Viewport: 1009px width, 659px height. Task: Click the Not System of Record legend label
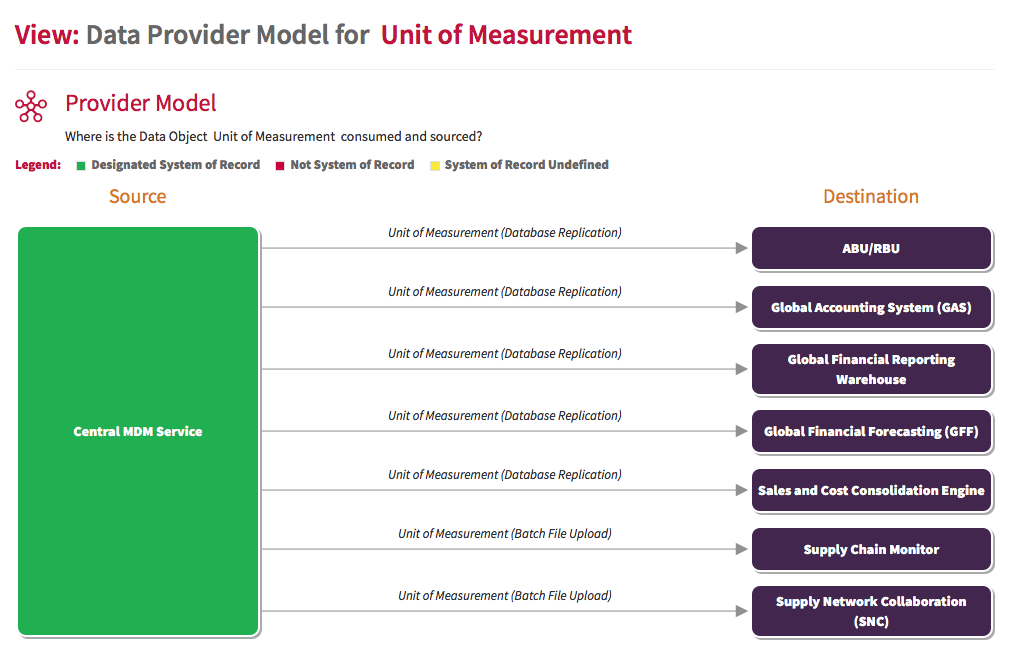tap(352, 165)
